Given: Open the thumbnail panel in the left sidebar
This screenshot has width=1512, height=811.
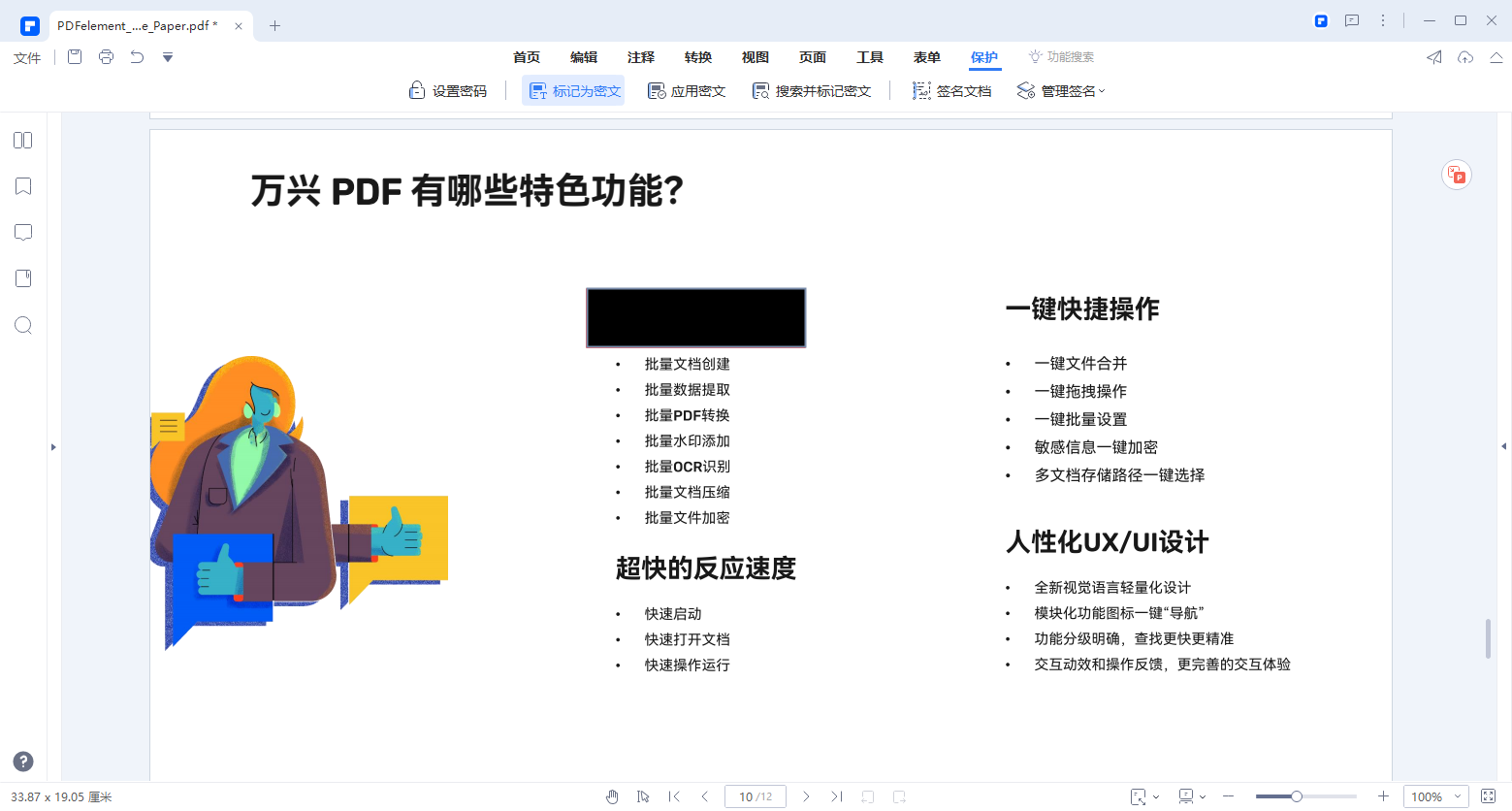Looking at the screenshot, I should [x=22, y=140].
